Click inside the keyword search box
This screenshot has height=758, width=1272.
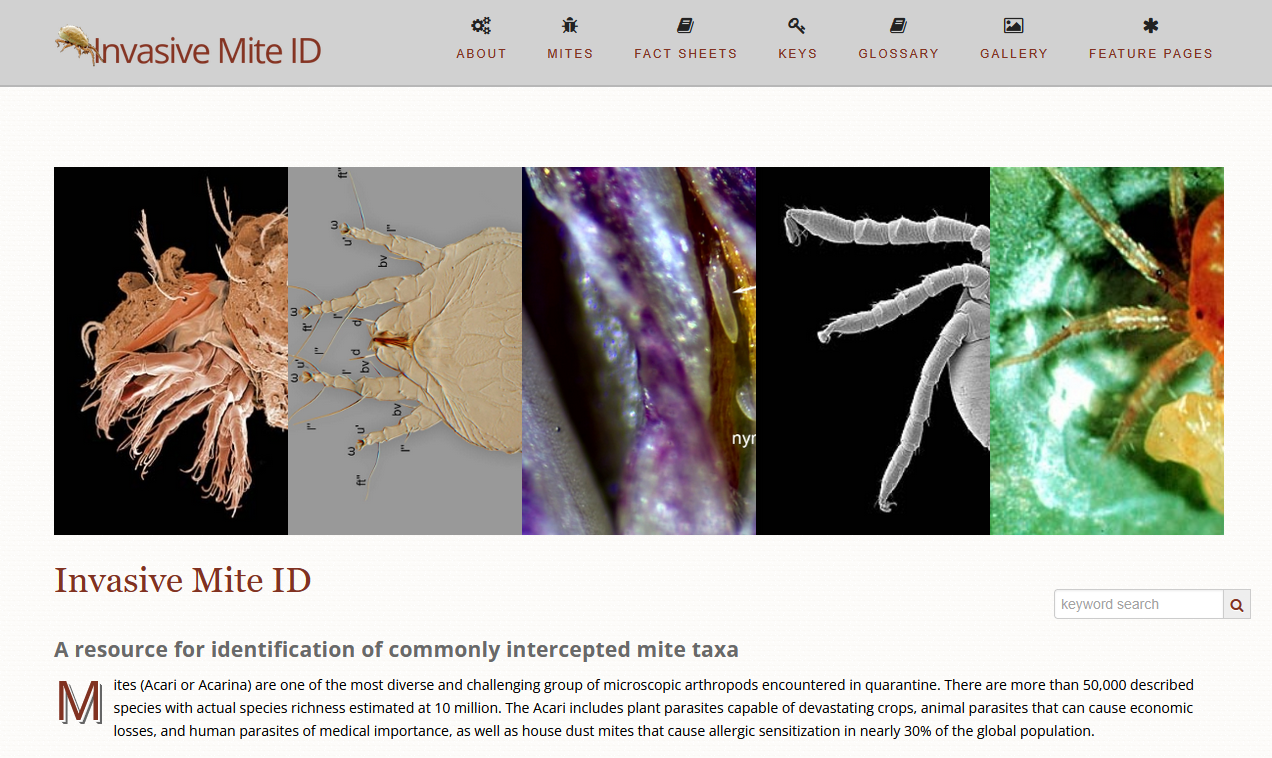(x=1138, y=604)
